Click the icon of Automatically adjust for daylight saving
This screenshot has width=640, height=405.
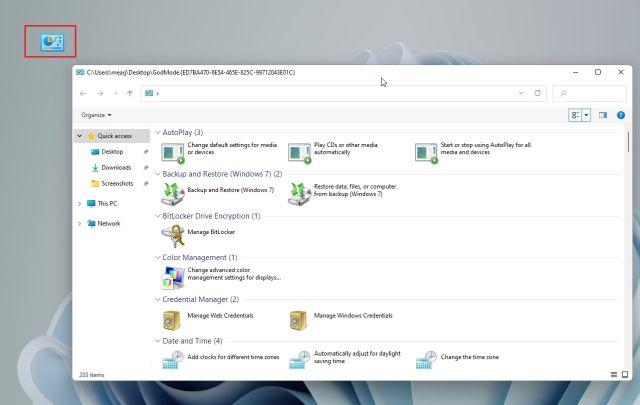pyautogui.click(x=300, y=360)
